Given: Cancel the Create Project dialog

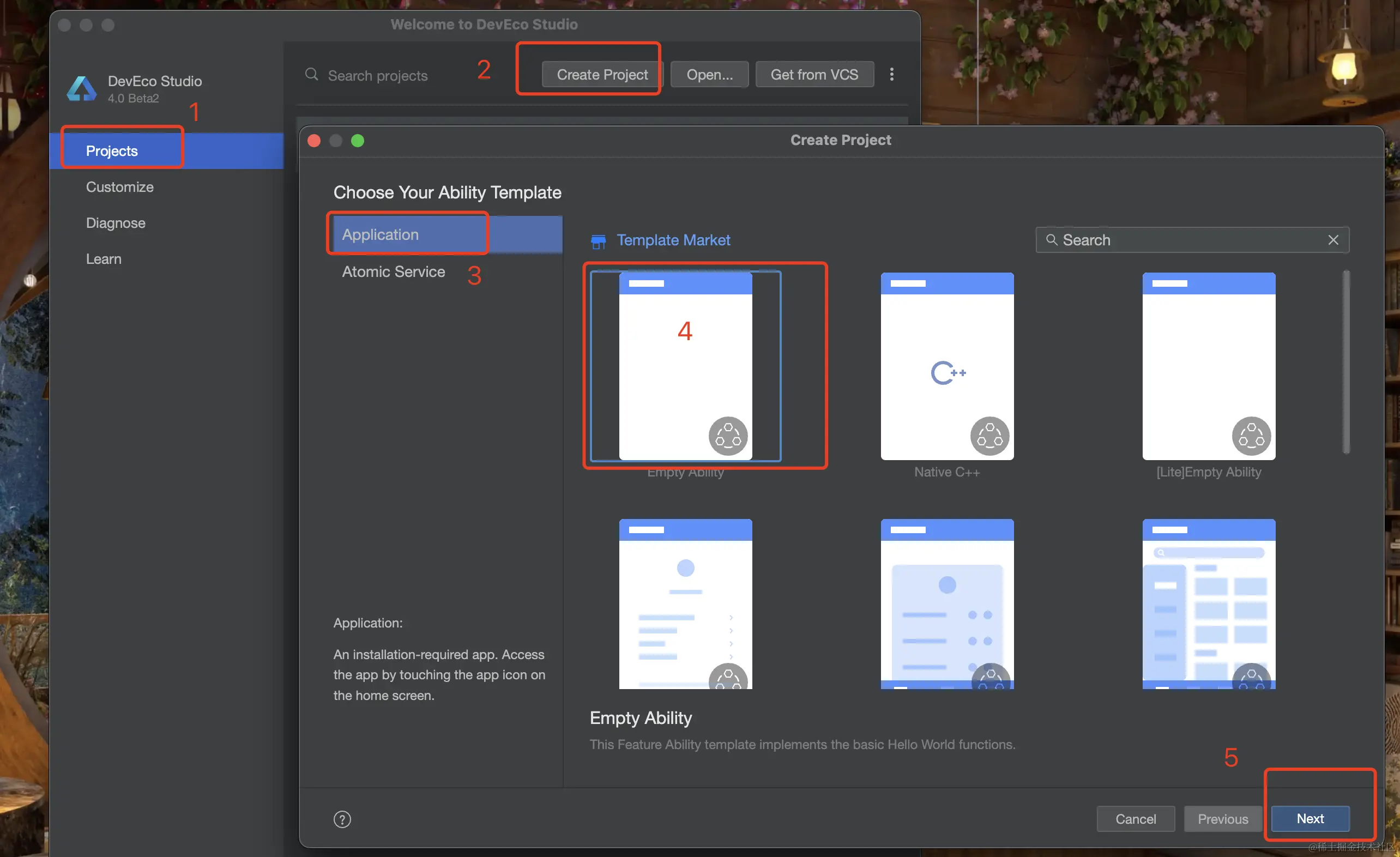Looking at the screenshot, I should click(x=1135, y=818).
